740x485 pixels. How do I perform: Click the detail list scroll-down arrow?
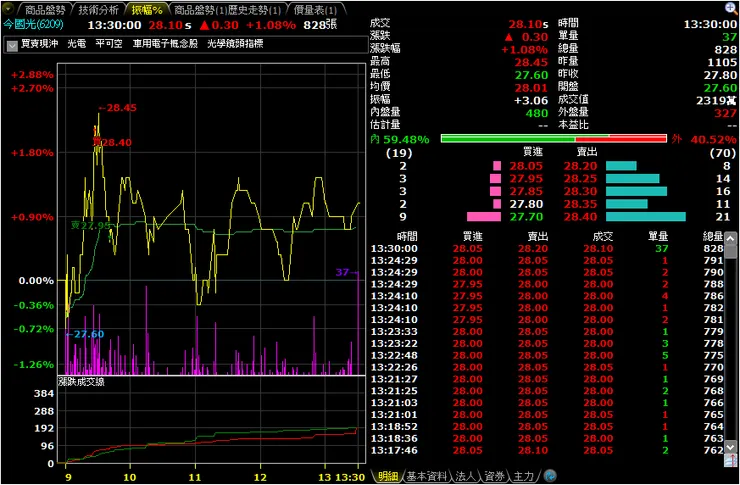pyautogui.click(x=730, y=446)
